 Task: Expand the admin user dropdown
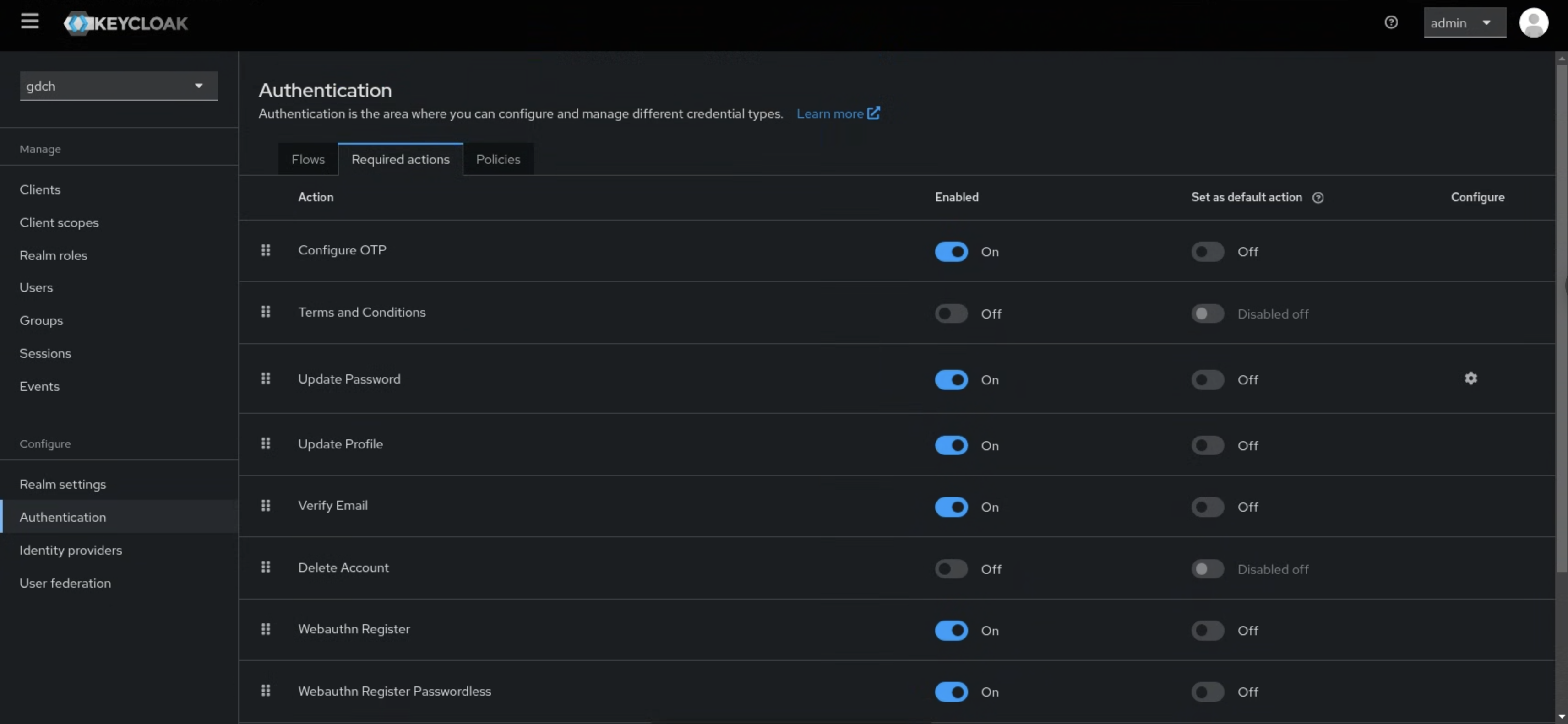tap(1465, 22)
